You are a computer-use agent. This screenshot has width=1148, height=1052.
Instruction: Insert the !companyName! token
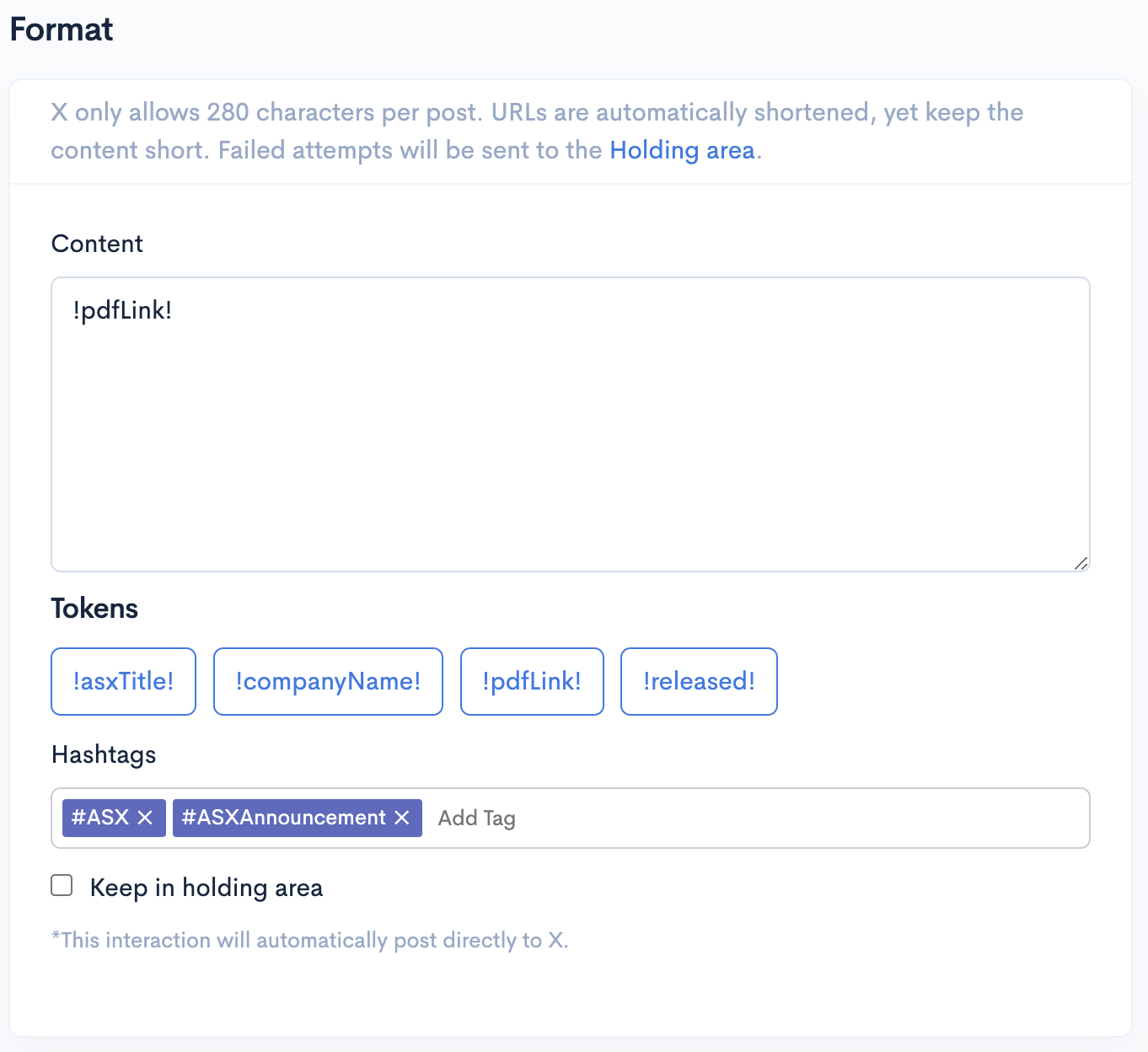coord(328,681)
